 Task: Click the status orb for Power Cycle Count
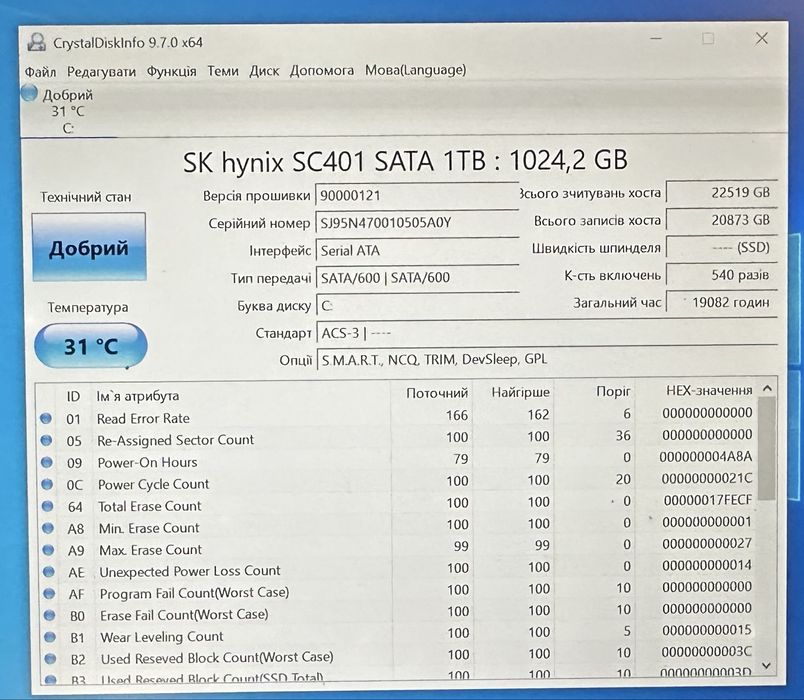(47, 484)
